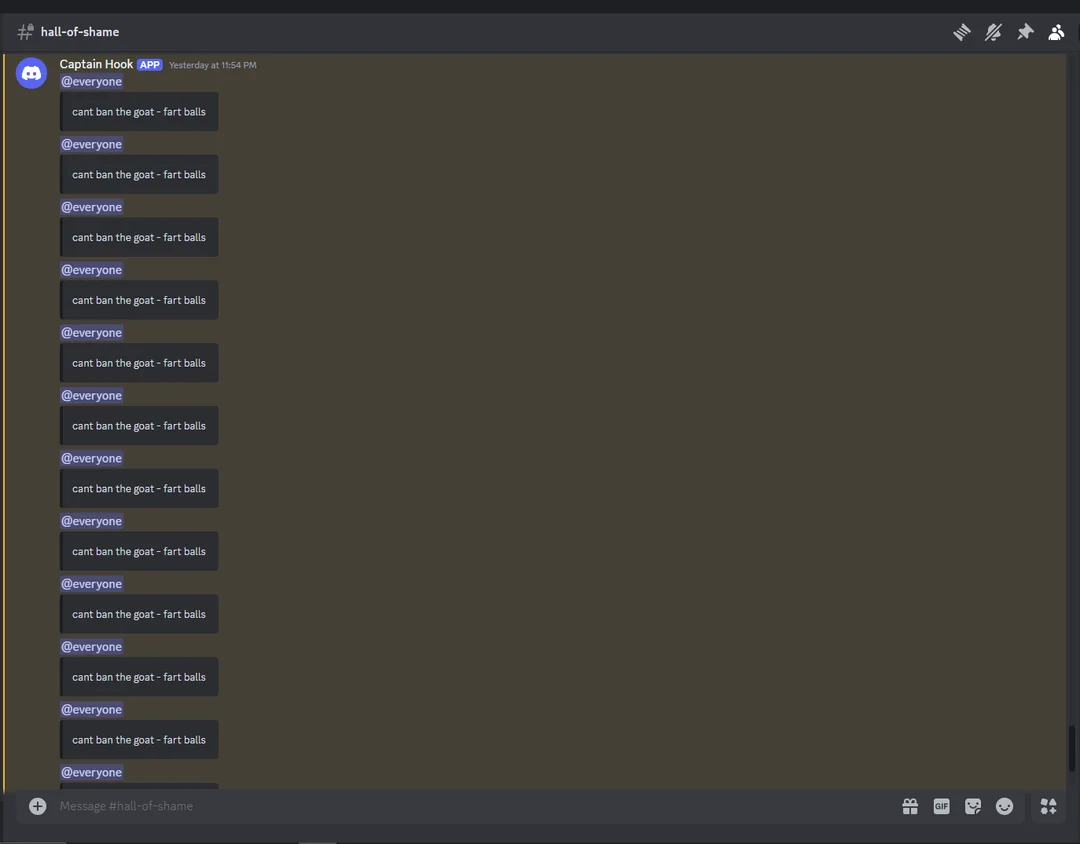Screen dimensions: 1080x844
Task: Click the first @everyone mention
Action: [92, 82]
